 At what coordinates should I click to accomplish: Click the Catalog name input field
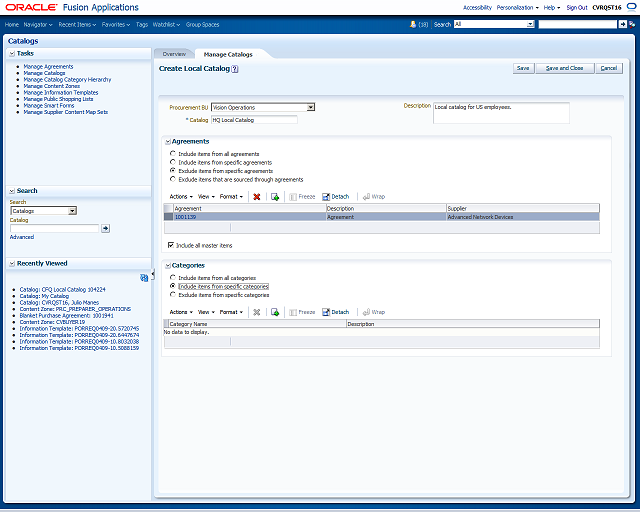(x=254, y=120)
